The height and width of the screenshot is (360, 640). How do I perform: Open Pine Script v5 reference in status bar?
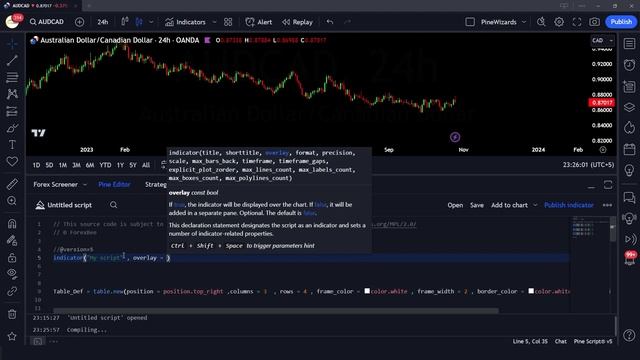click(x=593, y=341)
